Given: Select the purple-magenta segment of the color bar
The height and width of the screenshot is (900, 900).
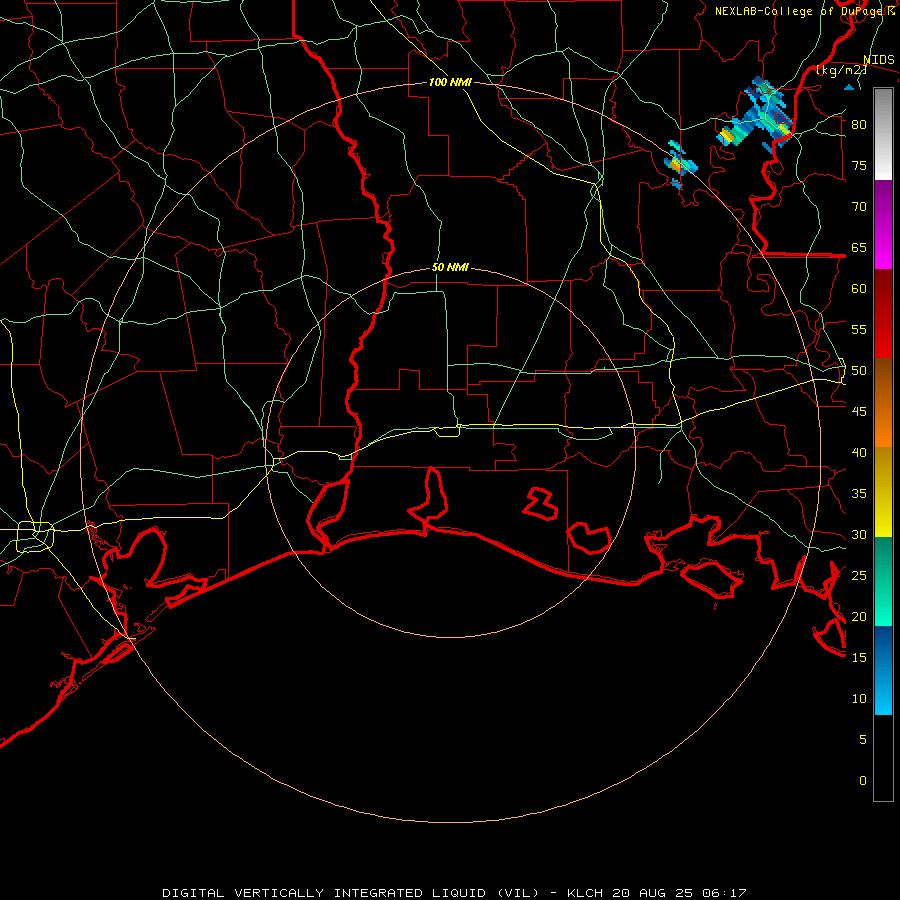Looking at the screenshot, I should click(x=883, y=225).
